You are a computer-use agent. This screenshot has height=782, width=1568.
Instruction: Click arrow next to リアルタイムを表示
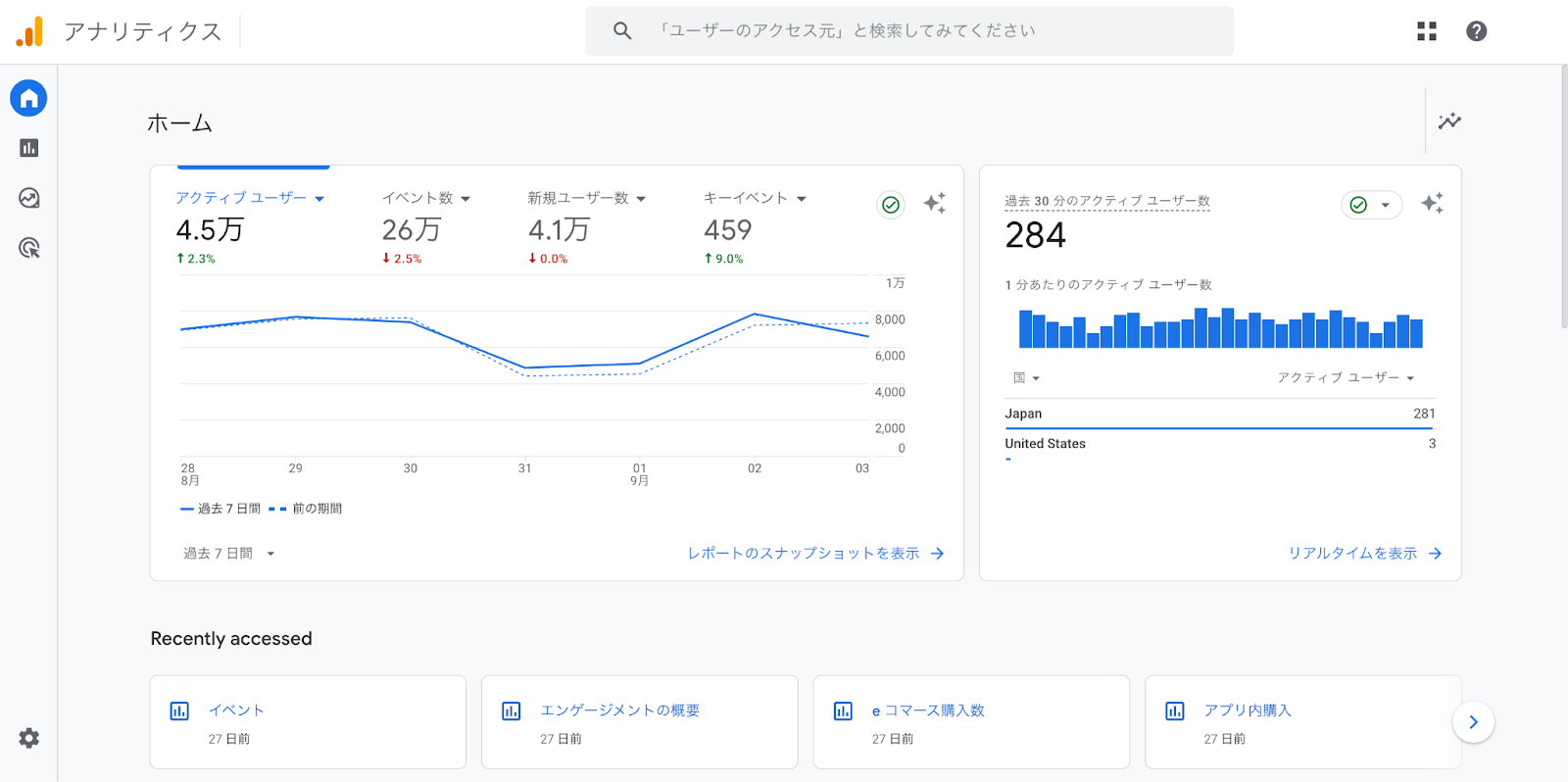coord(1435,554)
